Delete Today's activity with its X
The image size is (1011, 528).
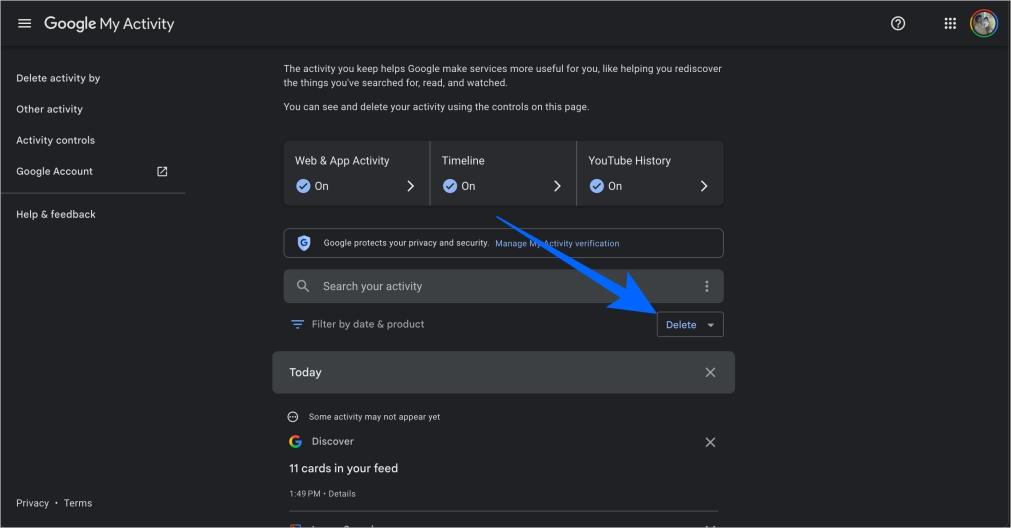click(710, 373)
